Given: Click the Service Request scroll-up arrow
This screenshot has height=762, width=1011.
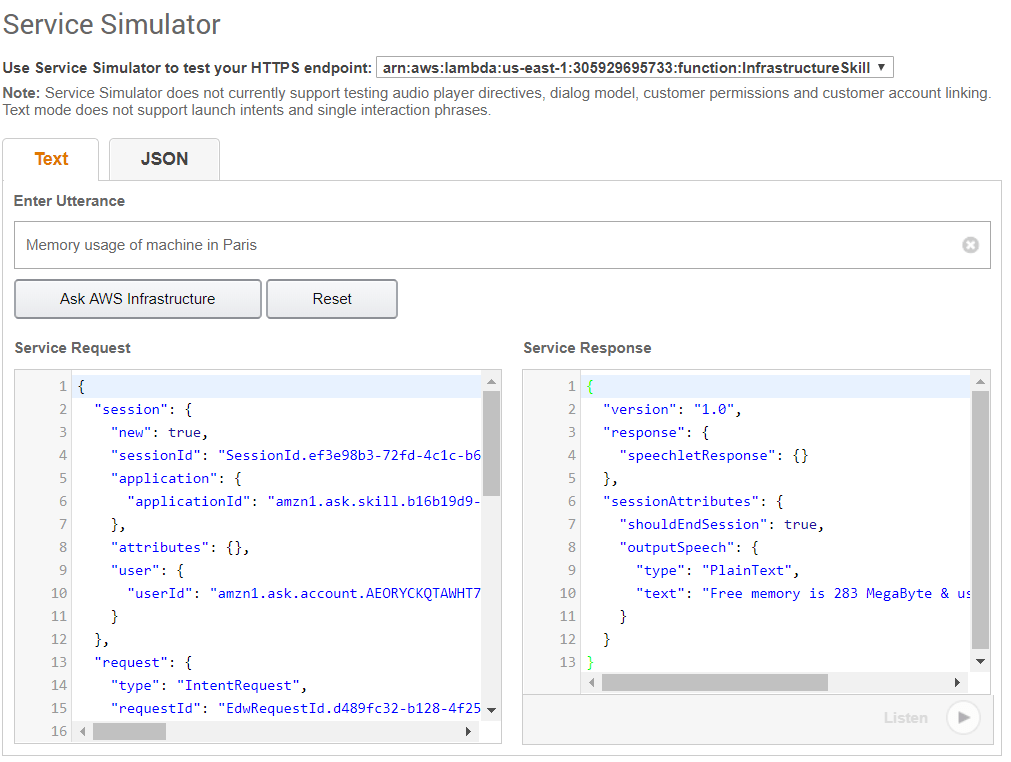Looking at the screenshot, I should tap(491, 382).
